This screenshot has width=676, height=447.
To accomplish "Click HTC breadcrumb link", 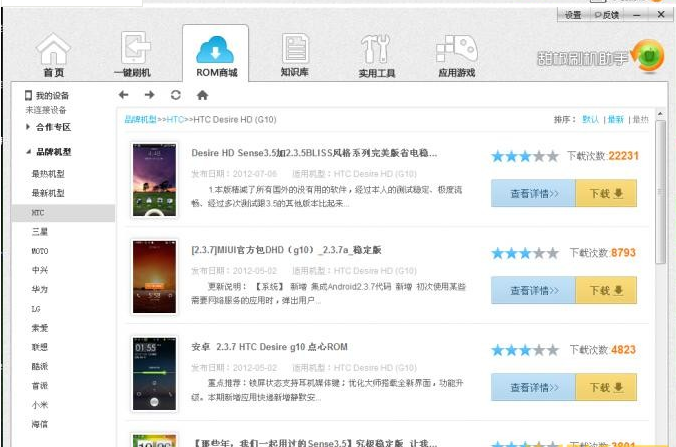I will 175,119.
